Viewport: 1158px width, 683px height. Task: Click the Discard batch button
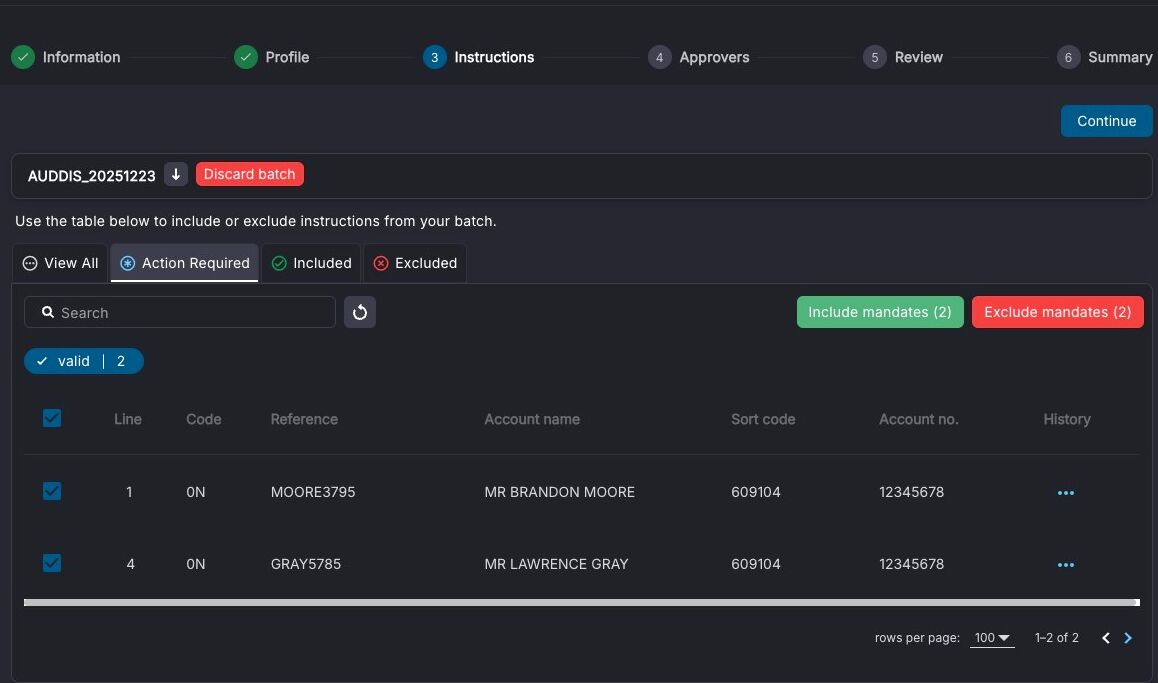click(x=250, y=174)
